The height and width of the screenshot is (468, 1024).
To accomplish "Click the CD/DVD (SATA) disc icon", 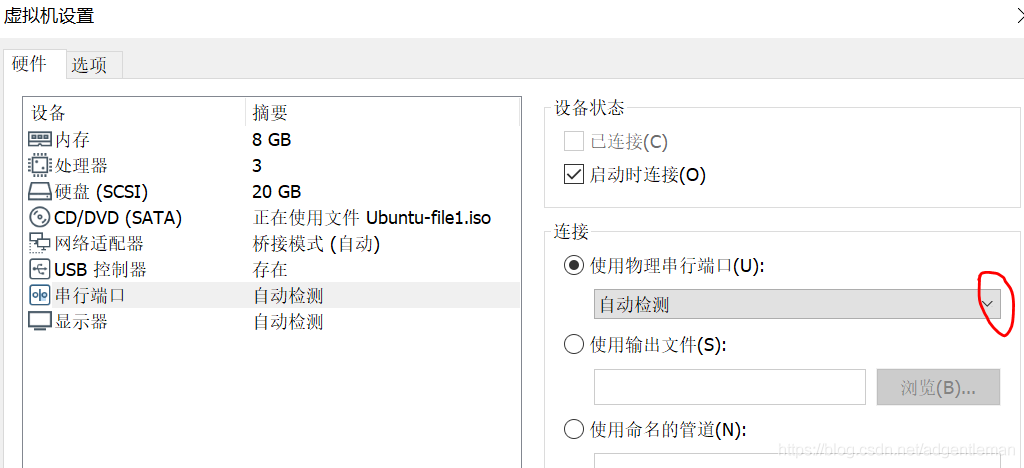I will point(40,218).
